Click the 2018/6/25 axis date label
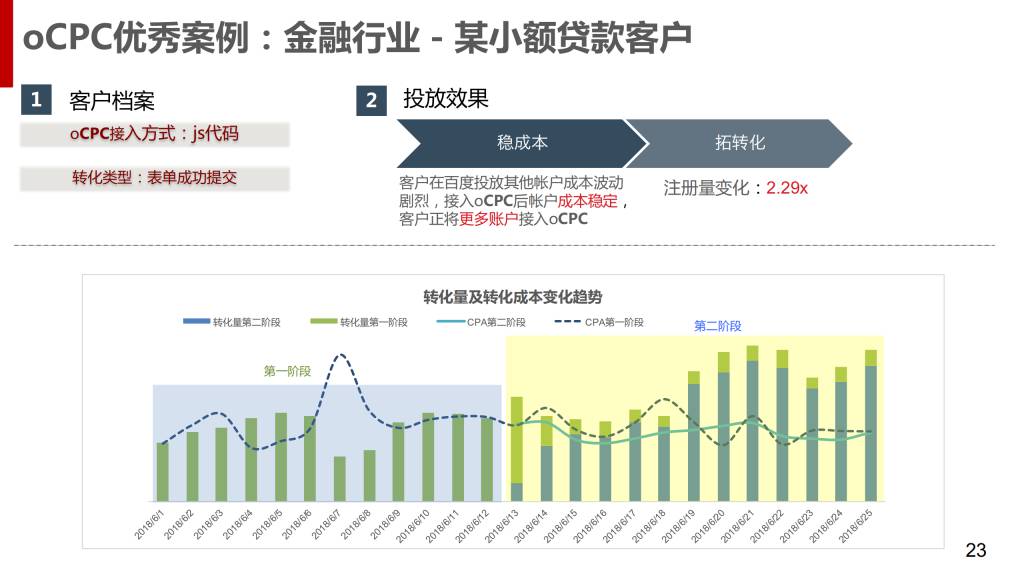Image resolution: width=1024 pixels, height=576 pixels. [x=856, y=524]
